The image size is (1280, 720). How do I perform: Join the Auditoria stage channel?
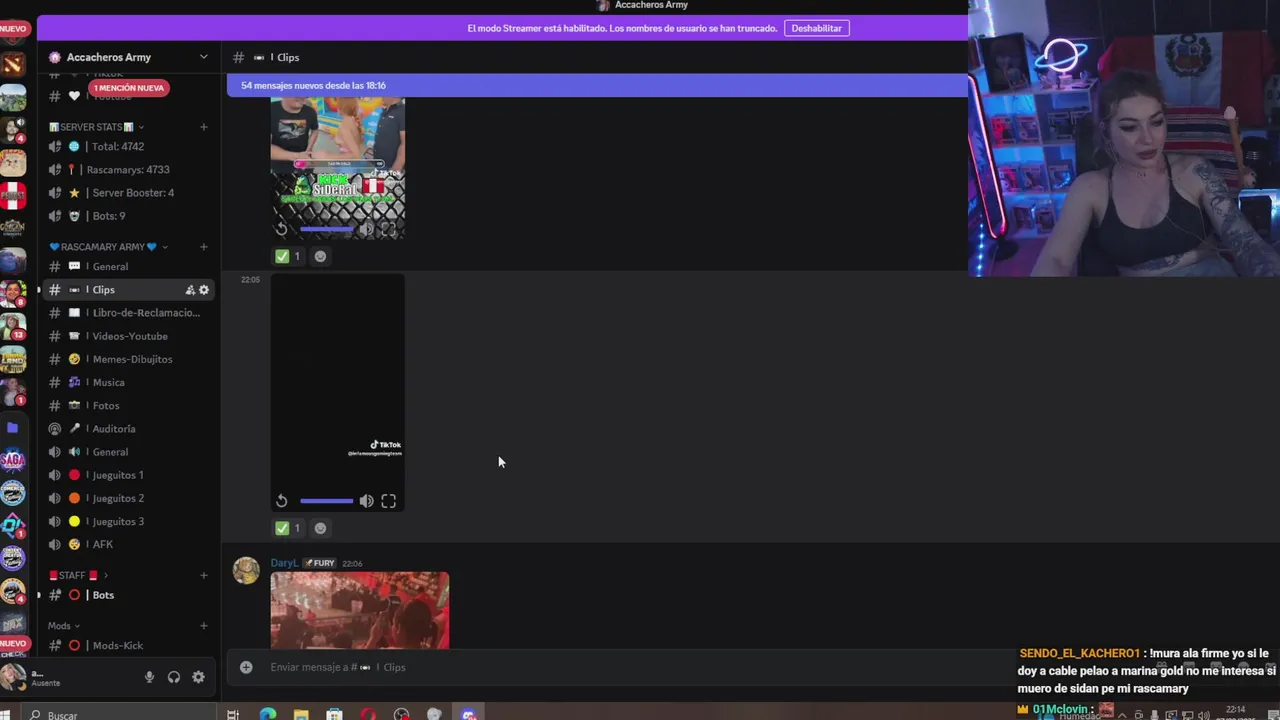(x=129, y=428)
